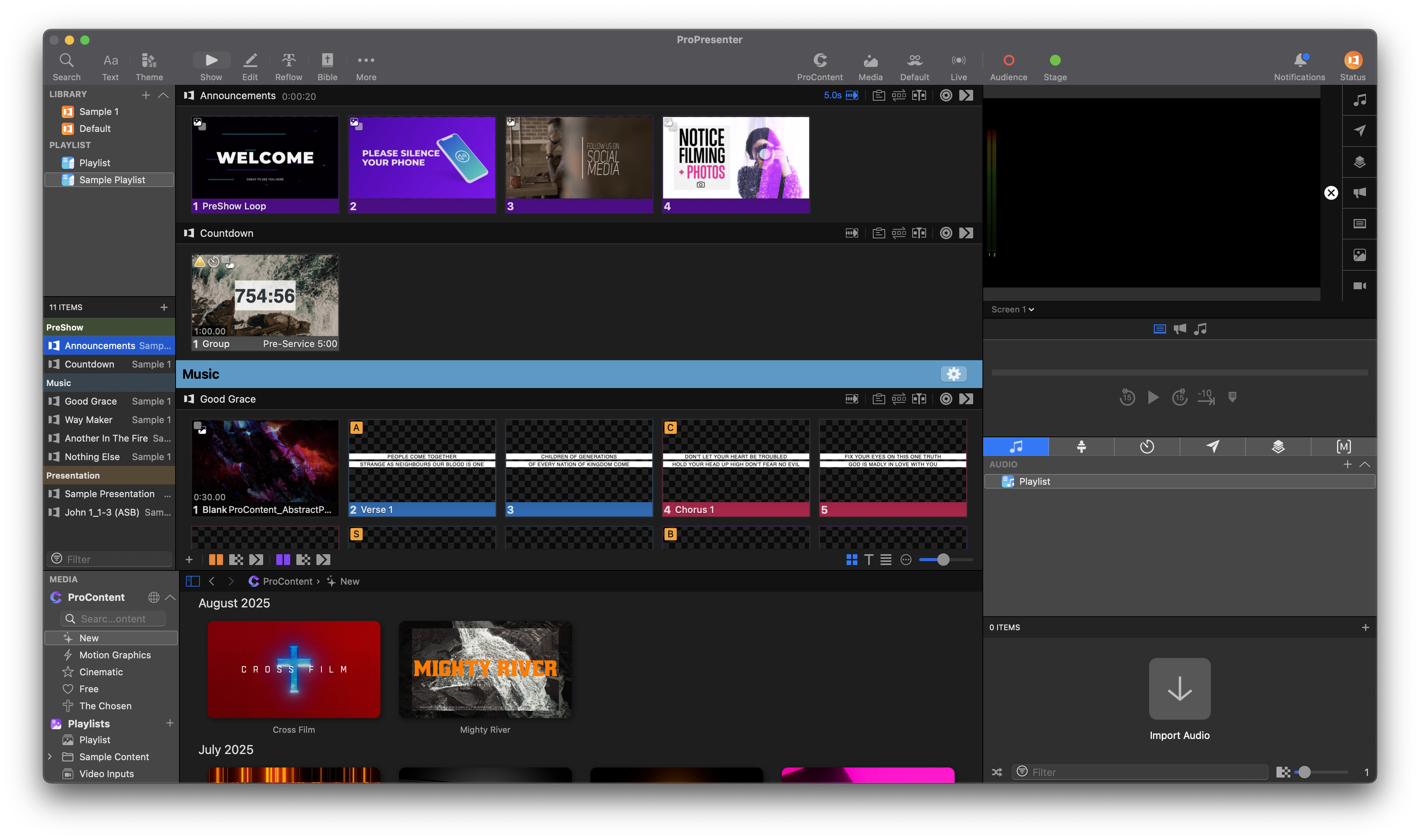The image size is (1420, 840).
Task: Toggle the Live capture button
Action: coord(958,67)
